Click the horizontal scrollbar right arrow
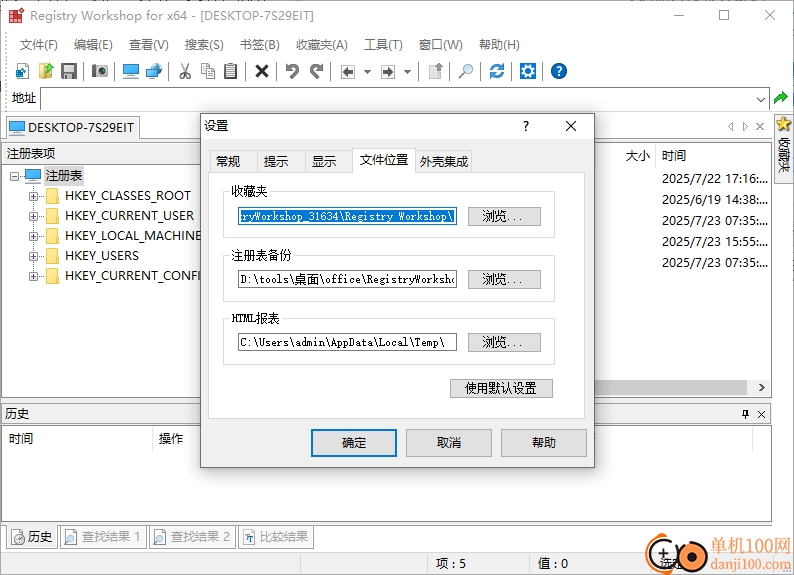This screenshot has height=575, width=794. click(x=762, y=388)
